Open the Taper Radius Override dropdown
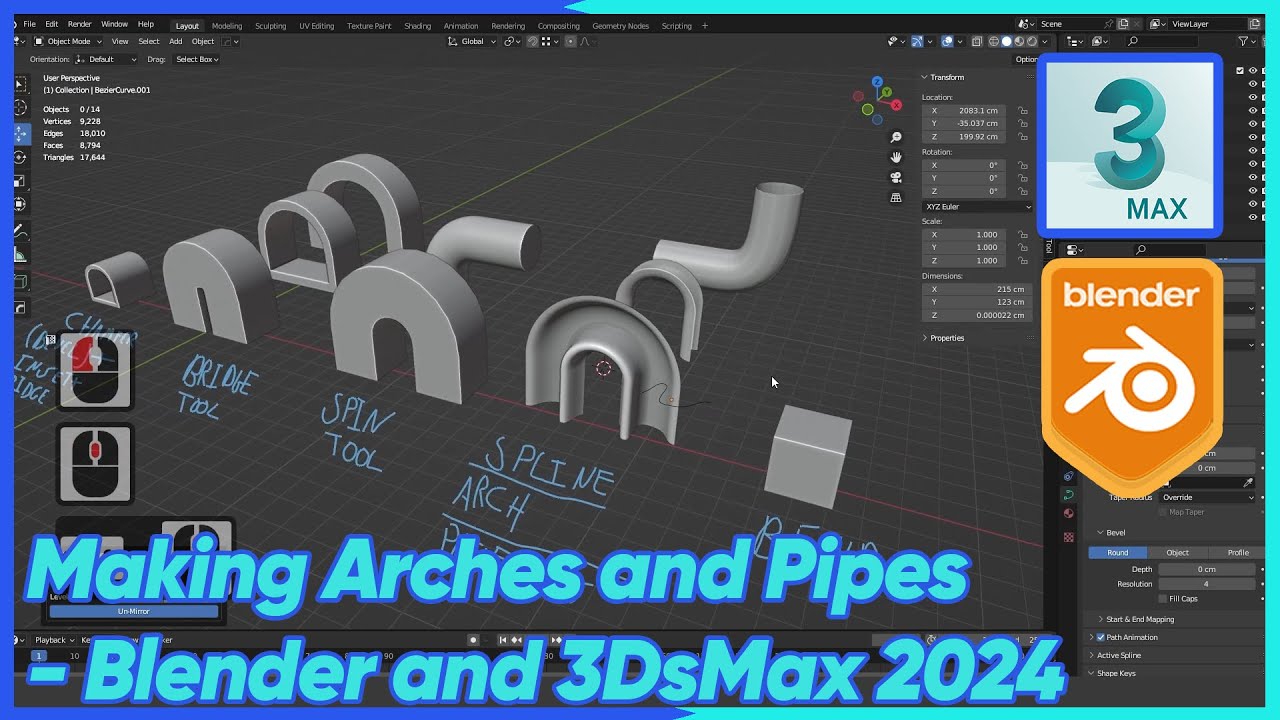The height and width of the screenshot is (720, 1280). (1207, 497)
